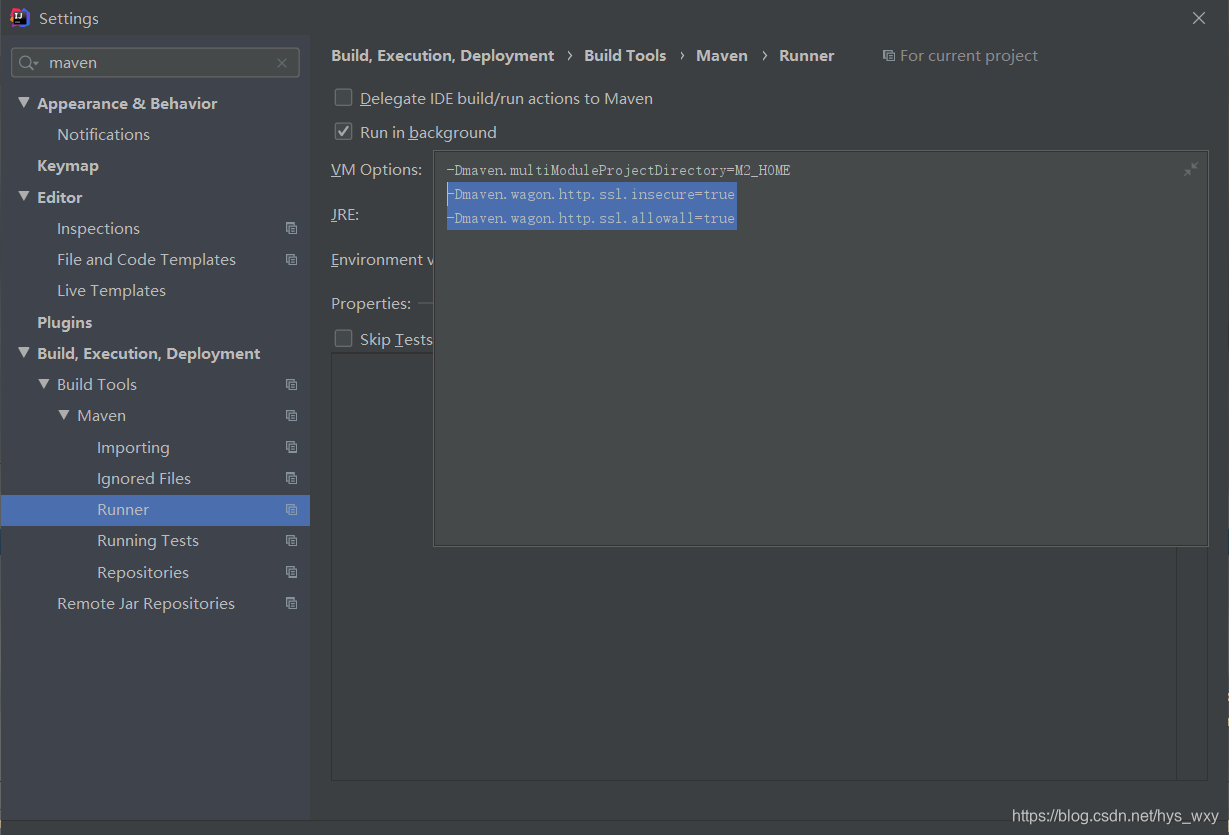Click the ssl.insecure=true VM option line

click(x=591, y=195)
